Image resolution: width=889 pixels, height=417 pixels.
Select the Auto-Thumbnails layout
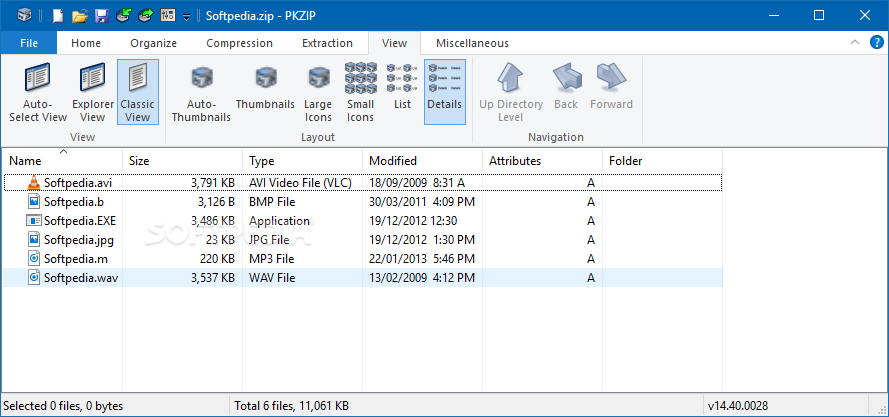coord(201,92)
